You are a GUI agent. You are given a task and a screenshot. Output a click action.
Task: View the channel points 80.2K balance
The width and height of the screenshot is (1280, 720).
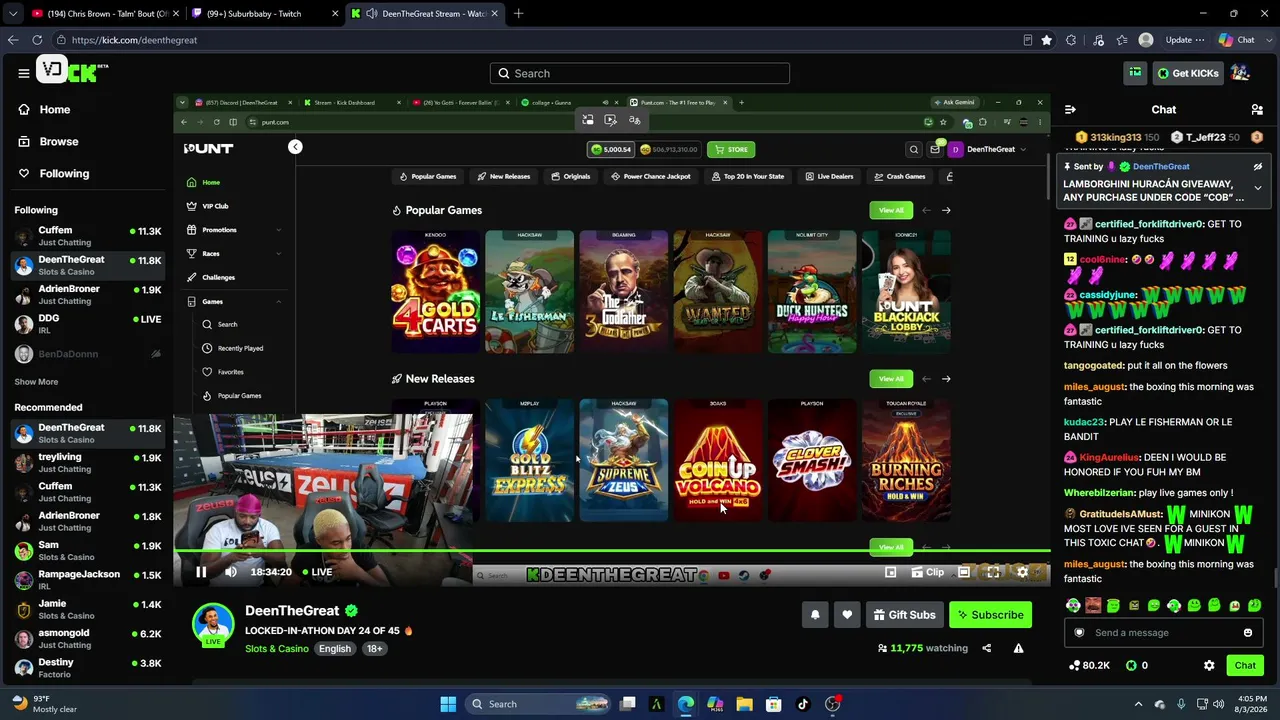[1089, 665]
